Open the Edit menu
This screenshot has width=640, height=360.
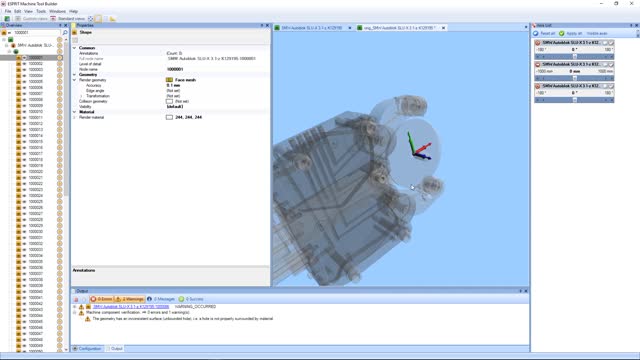pos(18,11)
